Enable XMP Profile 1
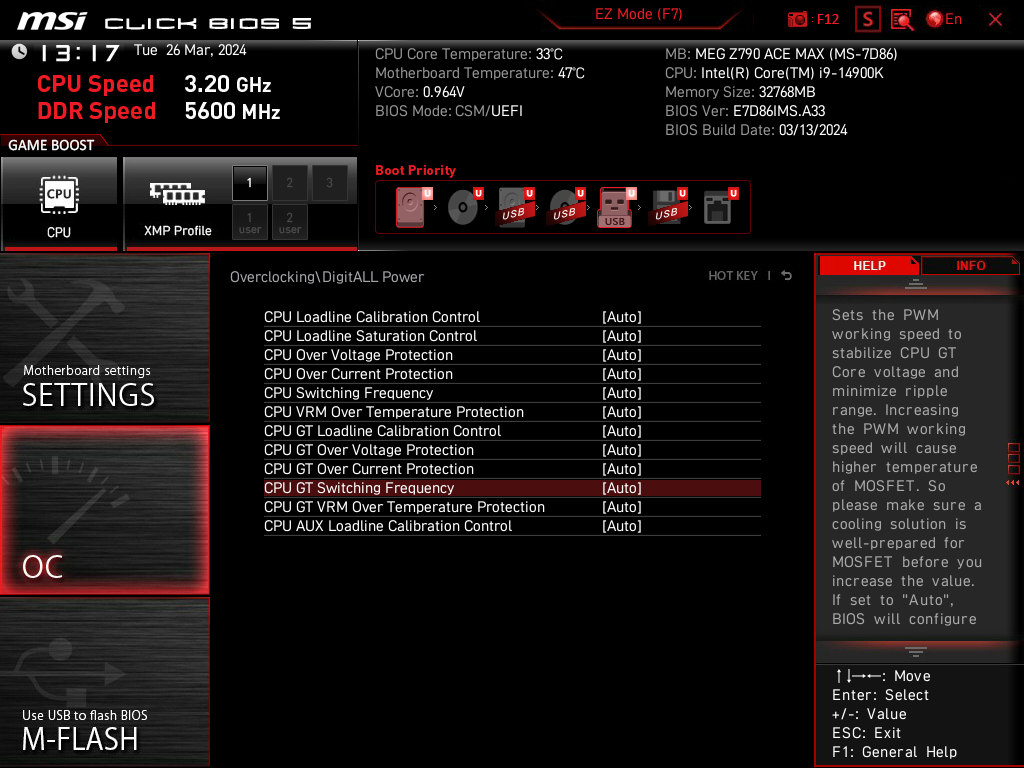 [x=249, y=183]
